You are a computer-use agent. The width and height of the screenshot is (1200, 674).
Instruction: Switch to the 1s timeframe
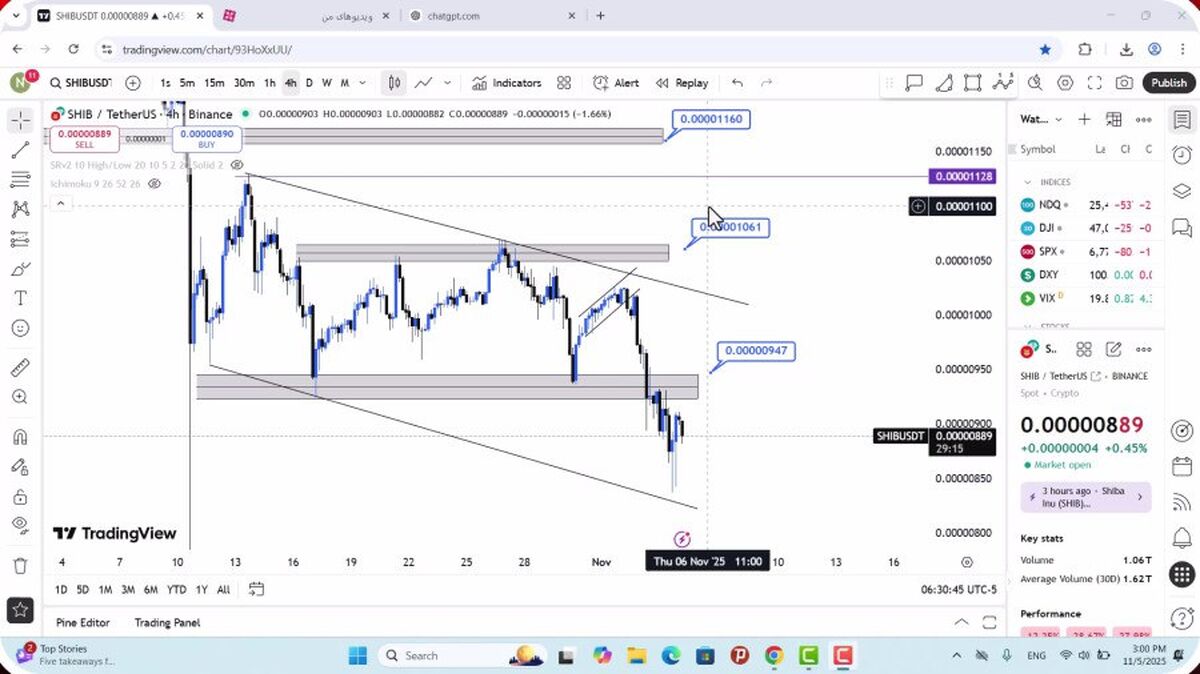pyautogui.click(x=165, y=83)
